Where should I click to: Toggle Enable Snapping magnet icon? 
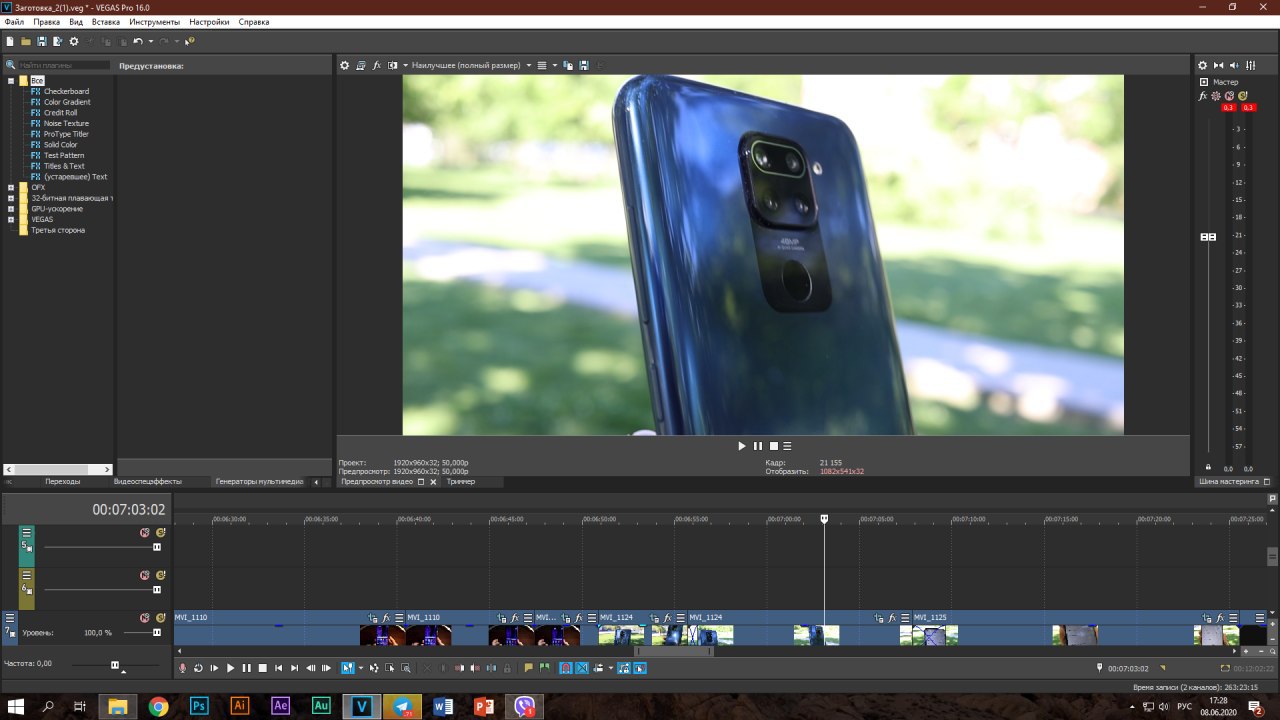[x=565, y=668]
